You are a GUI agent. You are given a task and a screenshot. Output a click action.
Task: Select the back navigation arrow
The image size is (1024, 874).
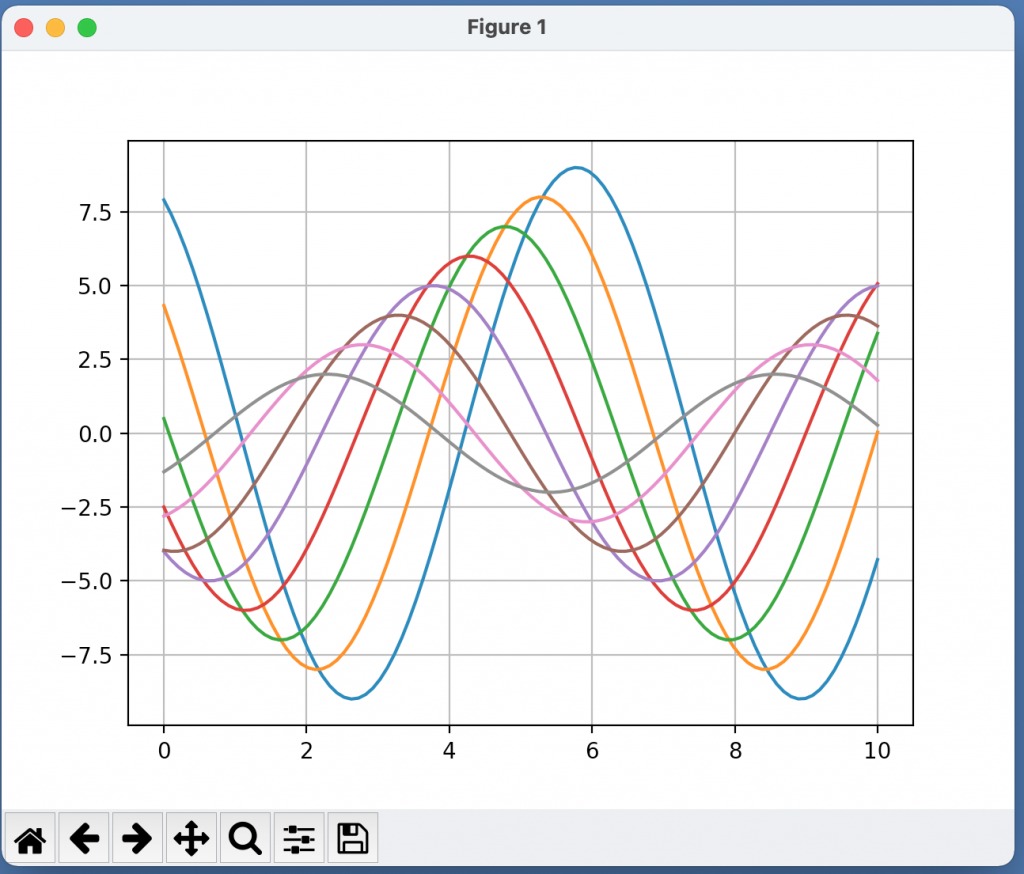pyautogui.click(x=84, y=838)
